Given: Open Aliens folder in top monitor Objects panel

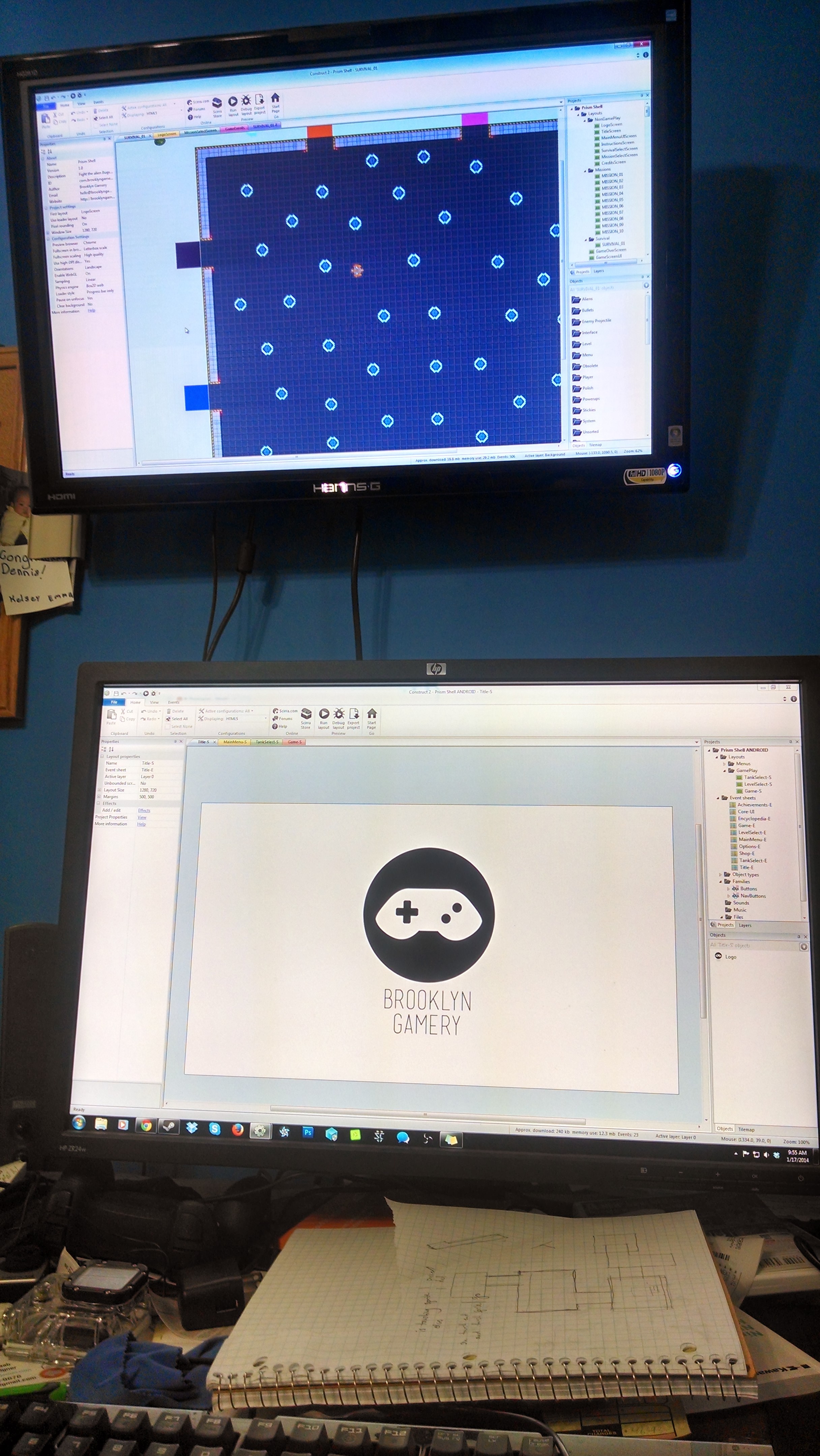Looking at the screenshot, I should (582, 299).
